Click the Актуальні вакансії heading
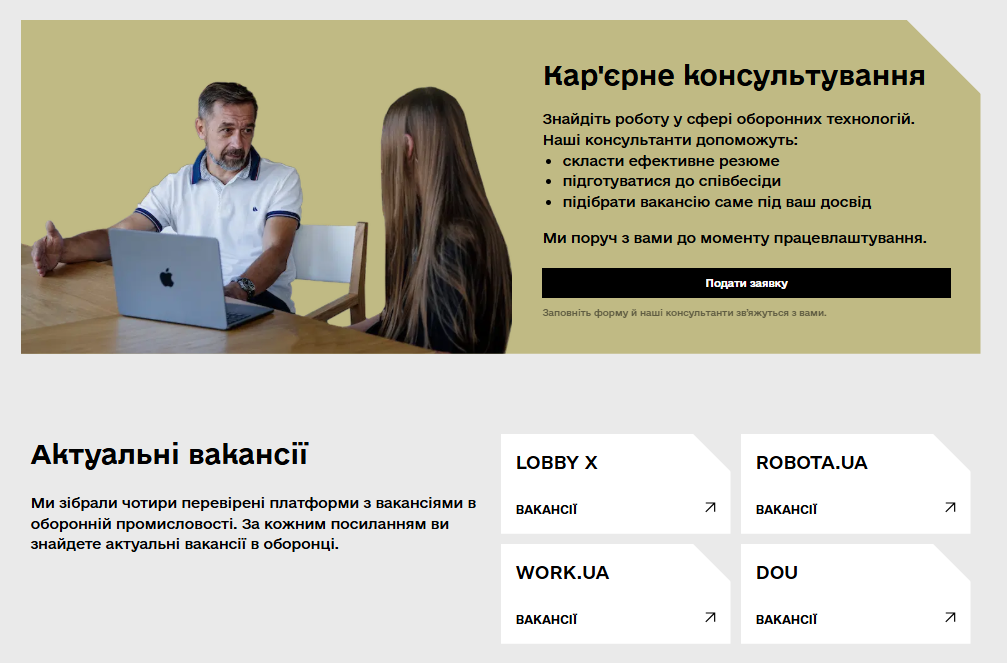This screenshot has height=663, width=1007. point(170,455)
